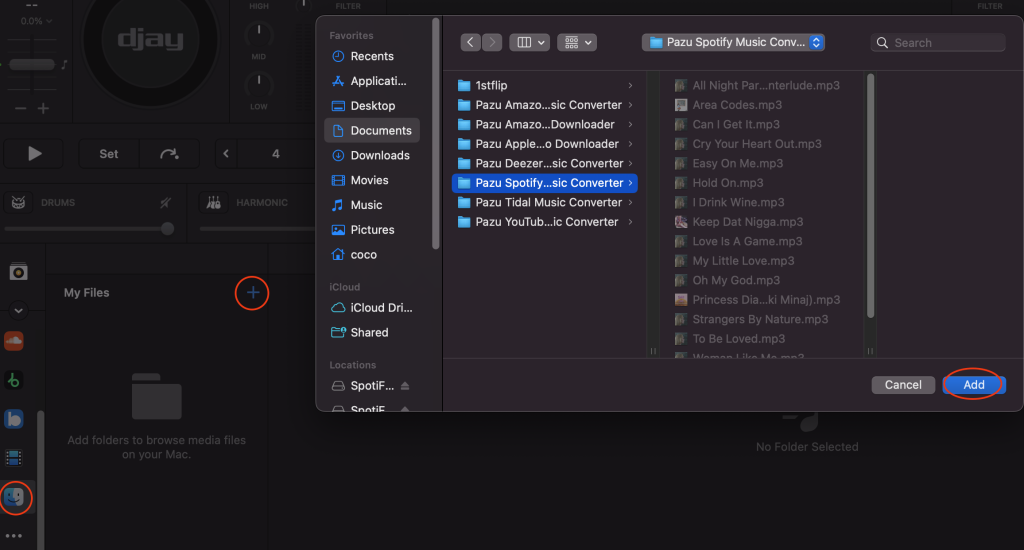Adjust the drums level slider
This screenshot has height=550, width=1024.
167,228
